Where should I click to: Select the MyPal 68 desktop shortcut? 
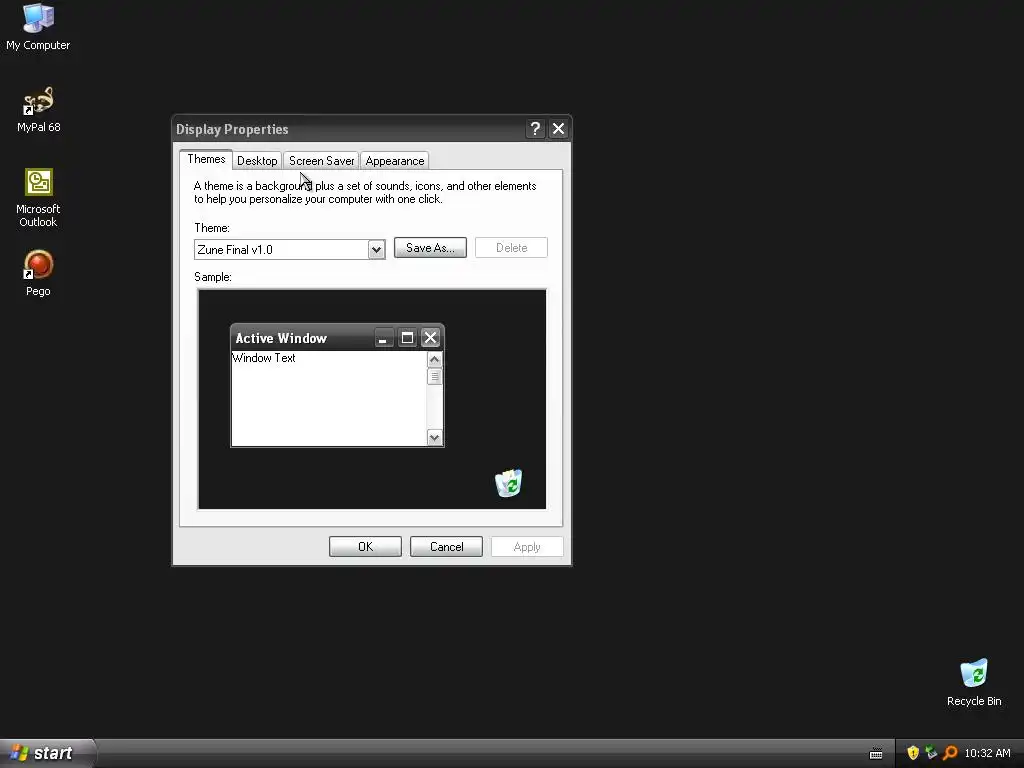click(39, 110)
